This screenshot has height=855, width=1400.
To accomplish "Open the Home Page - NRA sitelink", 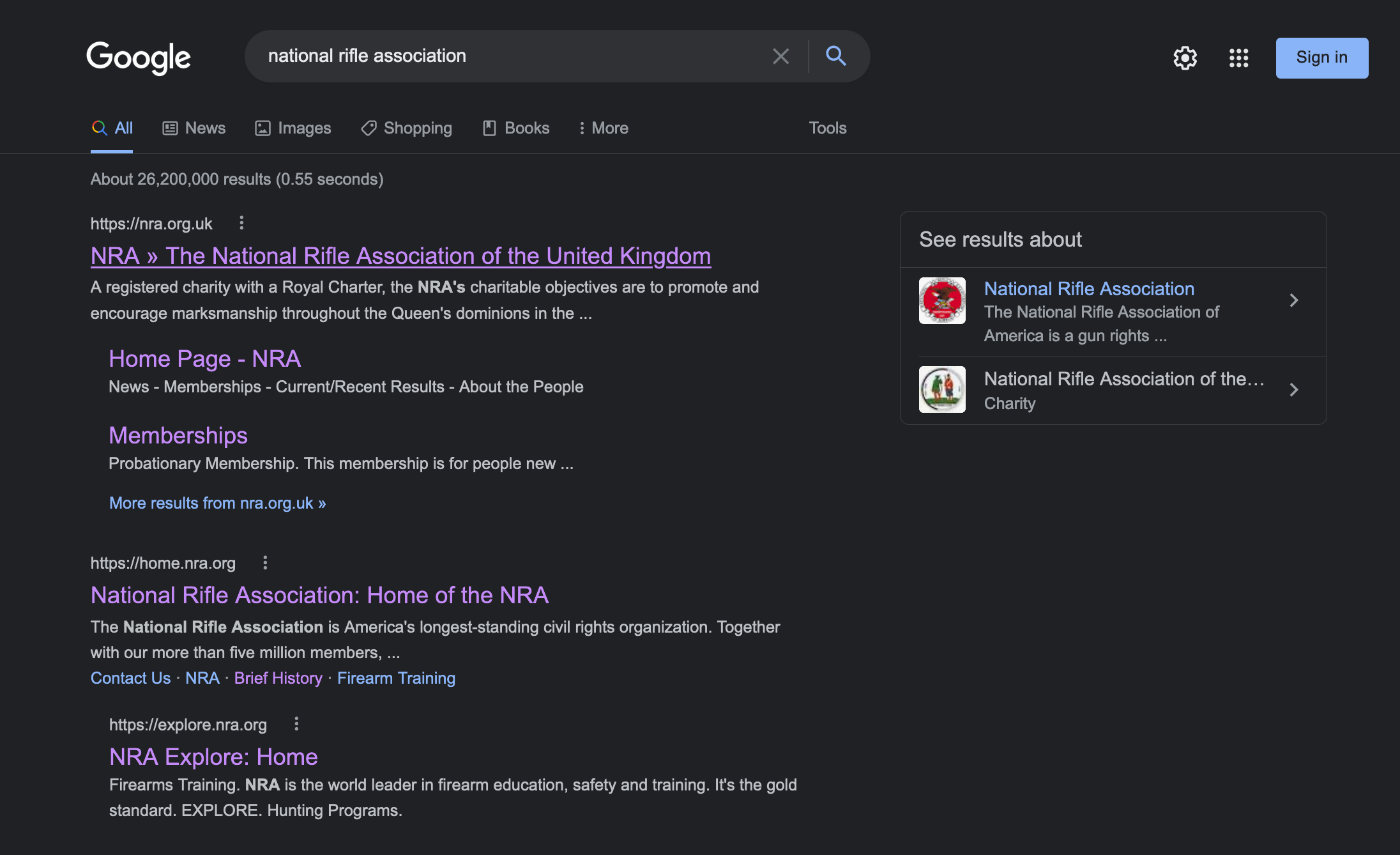I will (204, 358).
